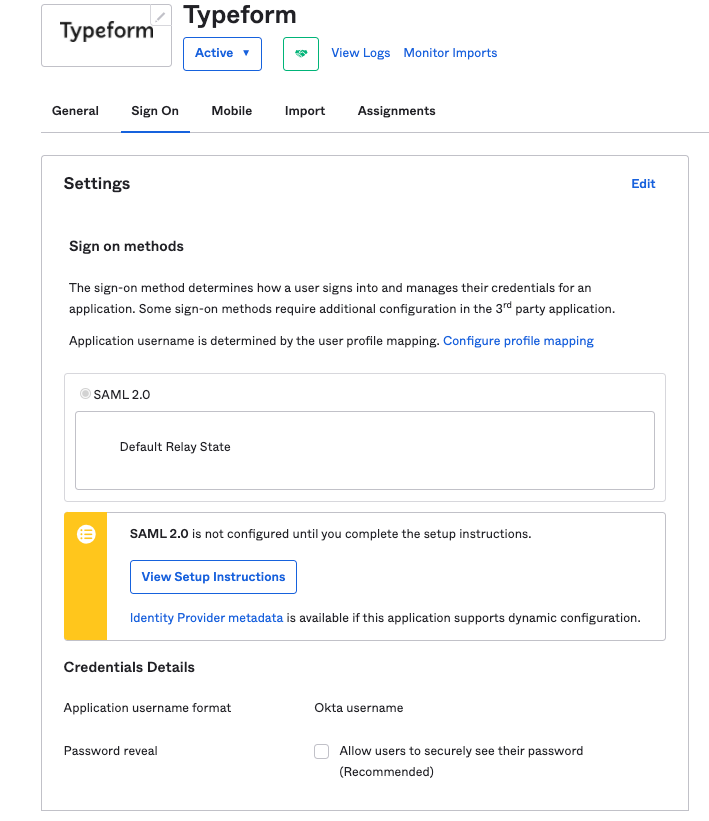Viewport: 709px width, 821px height.
Task: Click the Okta username value
Action: click(359, 708)
